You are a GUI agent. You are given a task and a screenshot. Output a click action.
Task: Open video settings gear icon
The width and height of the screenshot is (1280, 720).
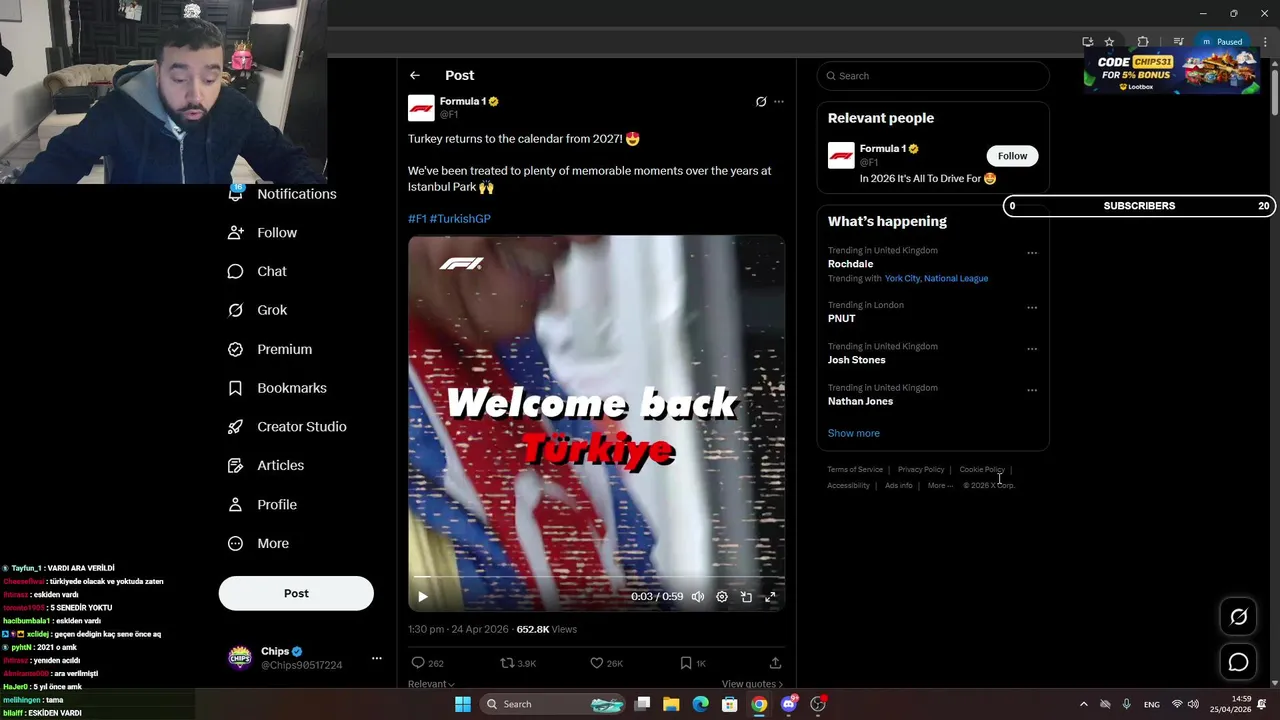[x=722, y=597]
